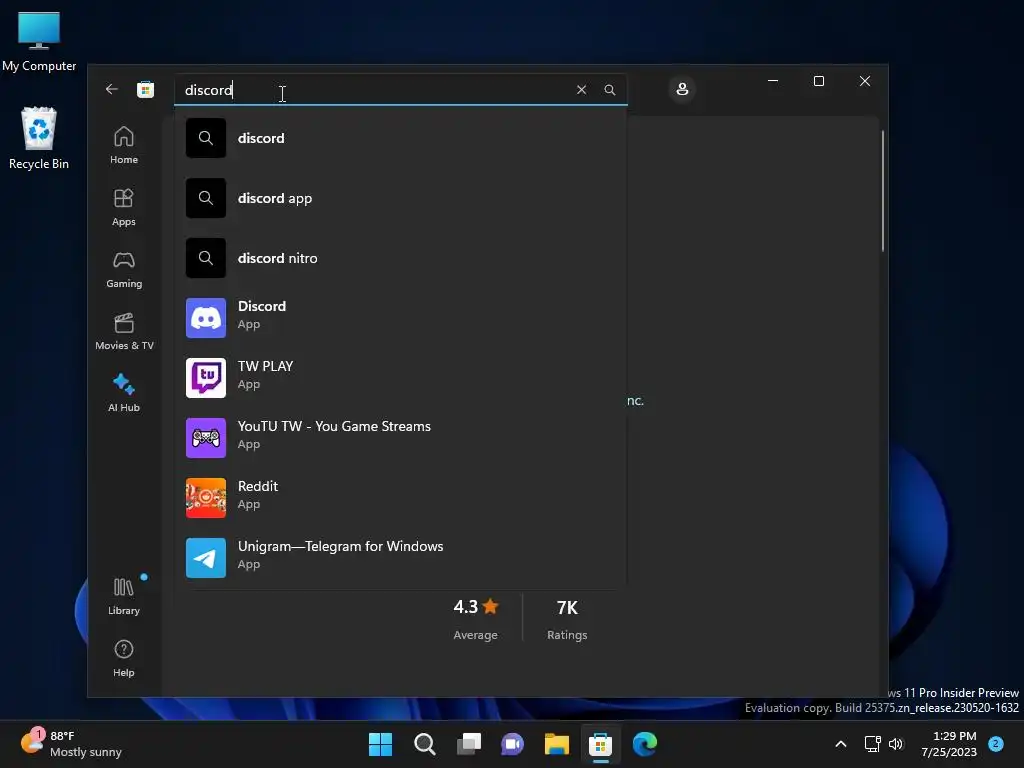This screenshot has height=768, width=1024.
Task: Clear the search box with the X
Action: tap(581, 89)
